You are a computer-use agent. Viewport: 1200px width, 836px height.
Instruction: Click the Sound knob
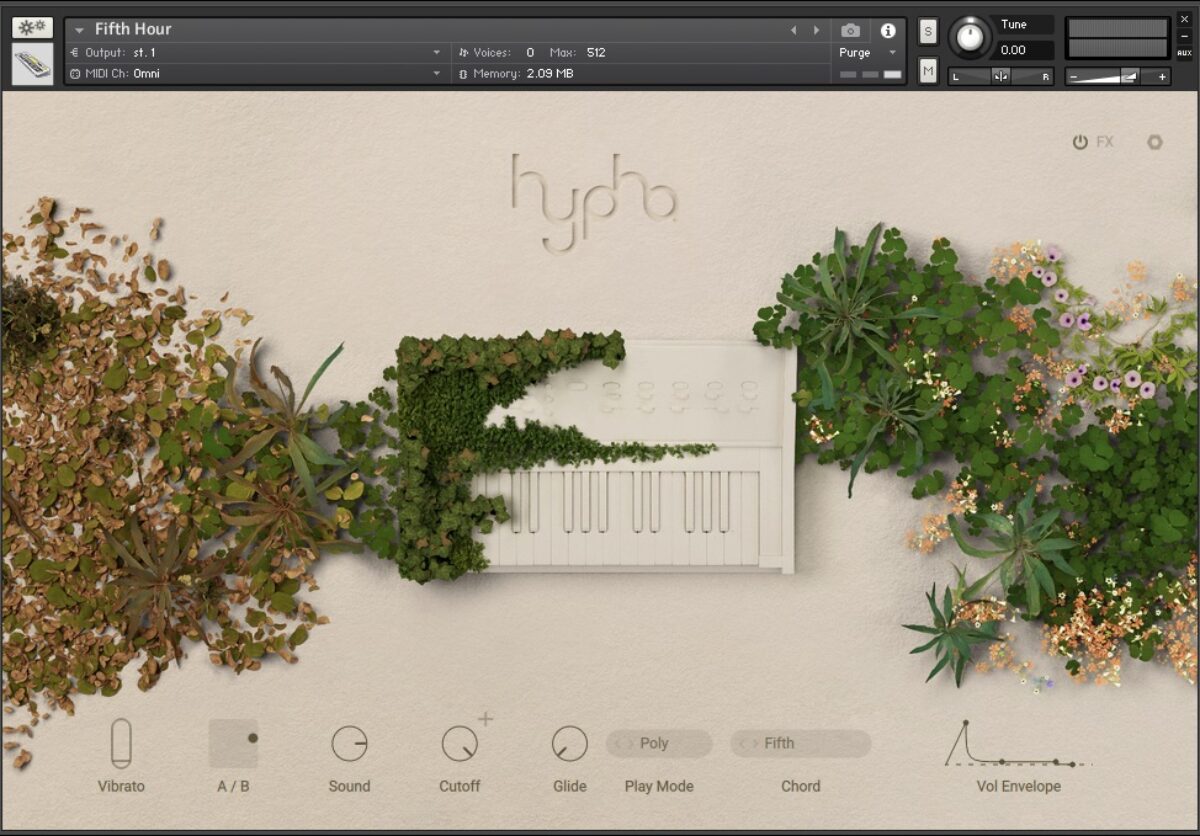pos(349,744)
